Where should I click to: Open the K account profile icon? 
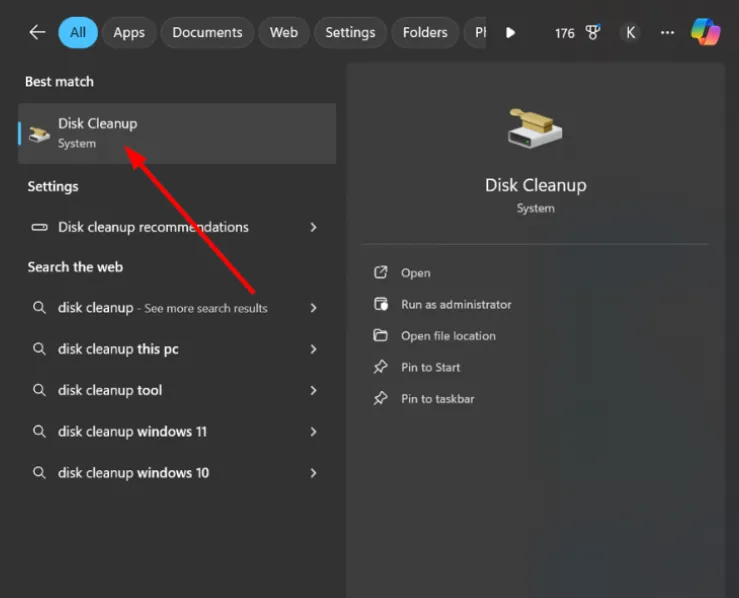tap(630, 33)
